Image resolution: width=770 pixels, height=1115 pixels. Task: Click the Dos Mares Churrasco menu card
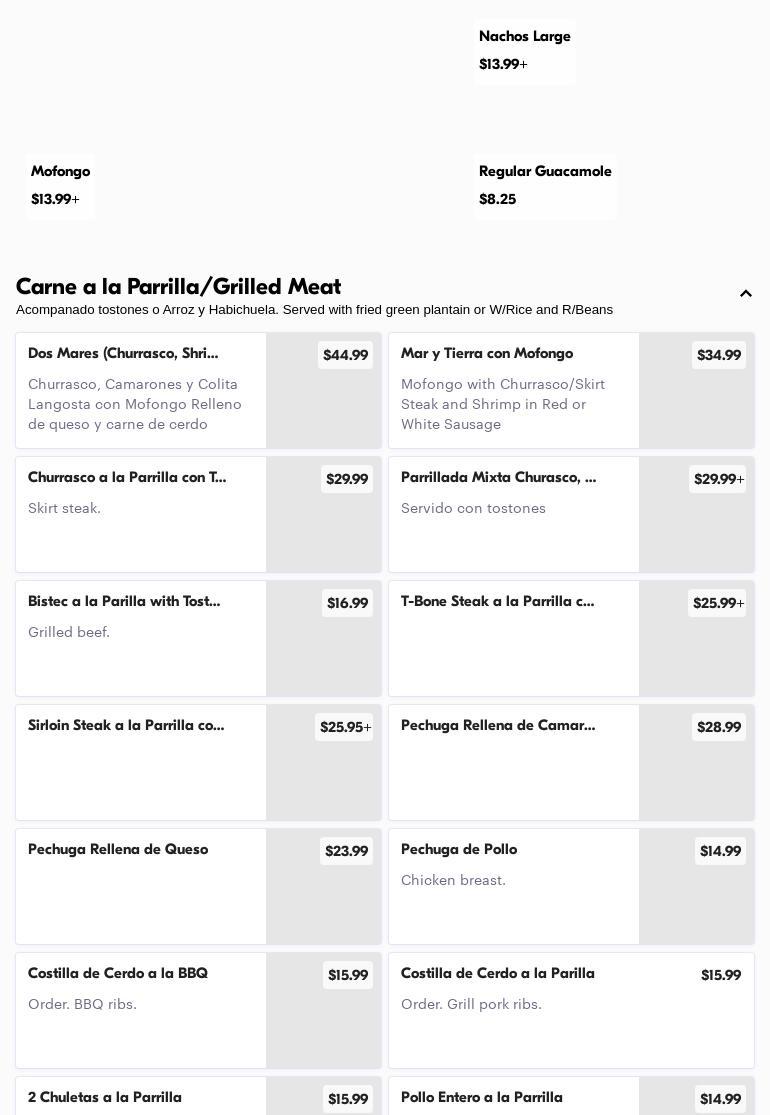140,391
